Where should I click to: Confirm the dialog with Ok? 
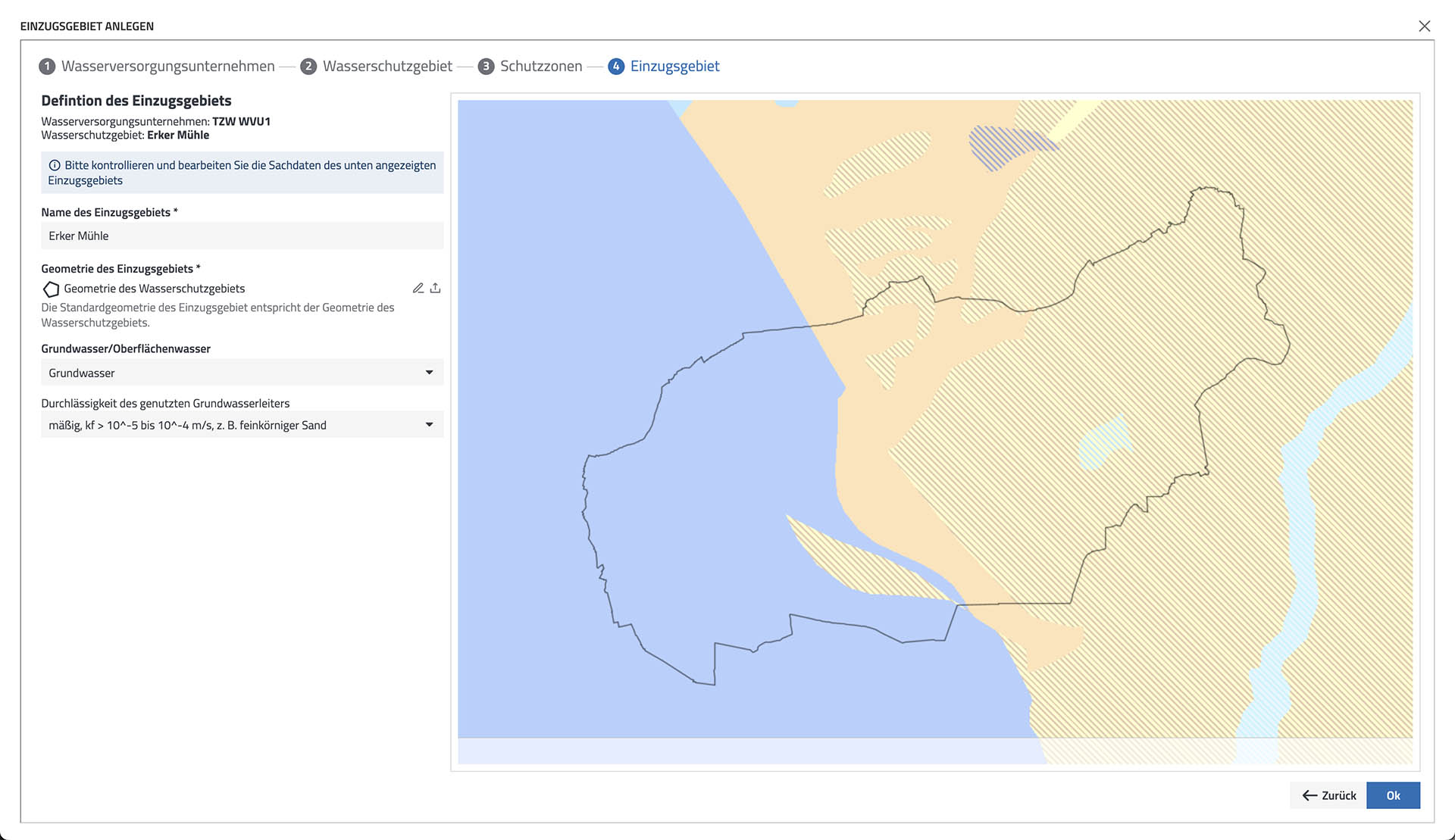1394,795
